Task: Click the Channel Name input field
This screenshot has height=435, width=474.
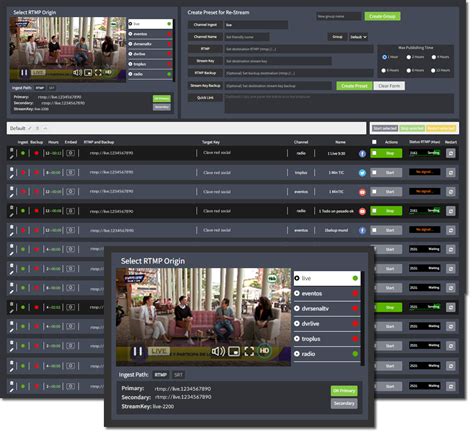Action: click(x=247, y=37)
